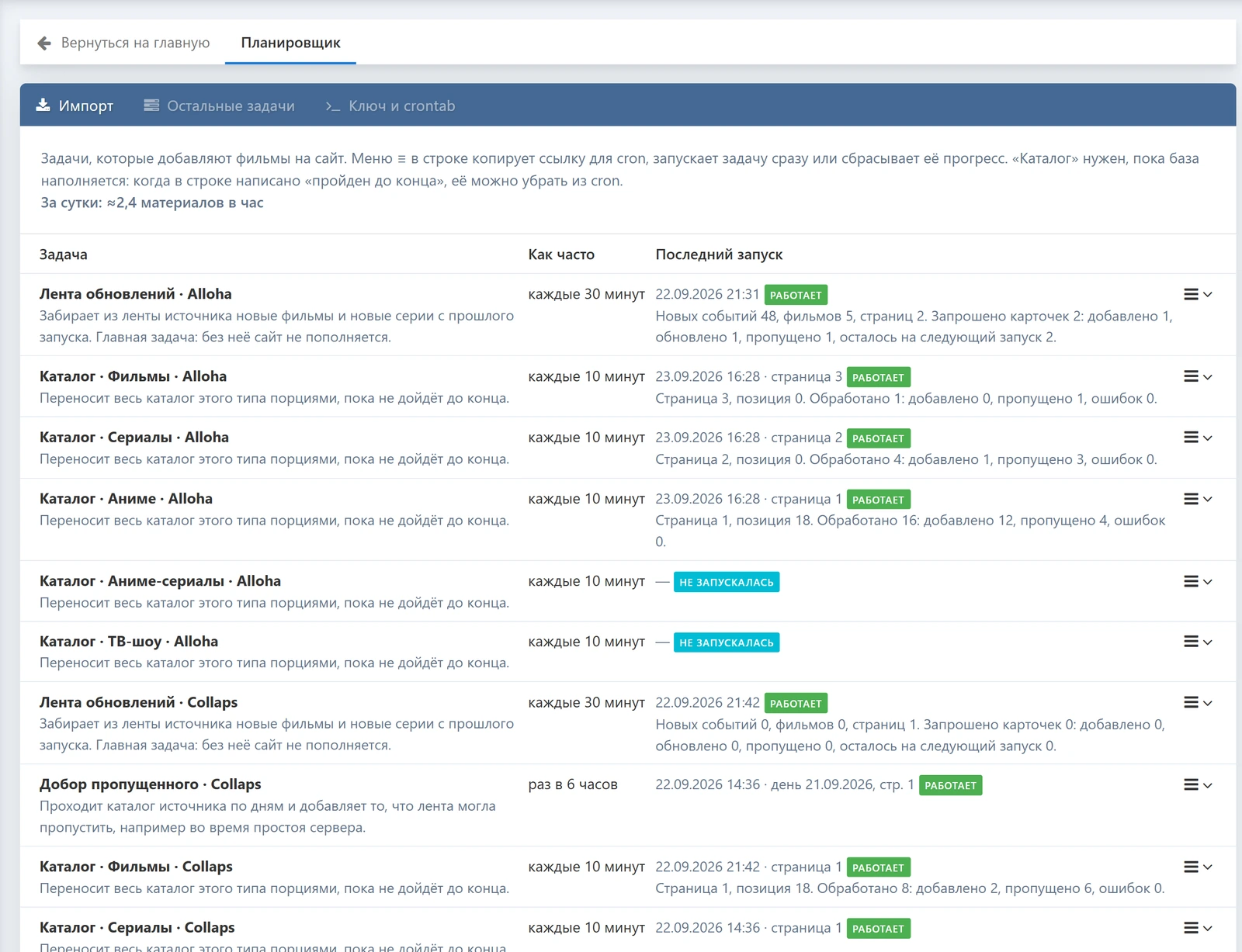The height and width of the screenshot is (952, 1242).
Task: Click task title Лента обновлений · Alloha
Action: tap(136, 294)
